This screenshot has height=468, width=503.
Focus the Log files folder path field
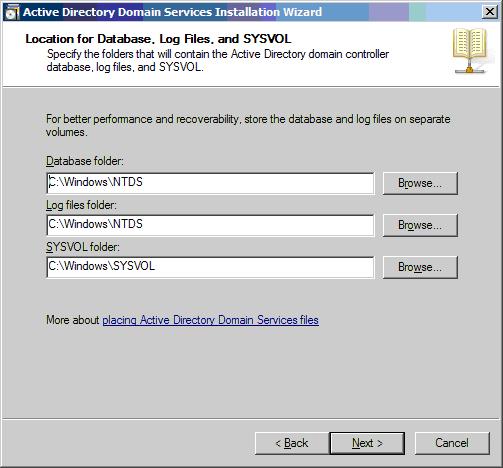[210, 225]
